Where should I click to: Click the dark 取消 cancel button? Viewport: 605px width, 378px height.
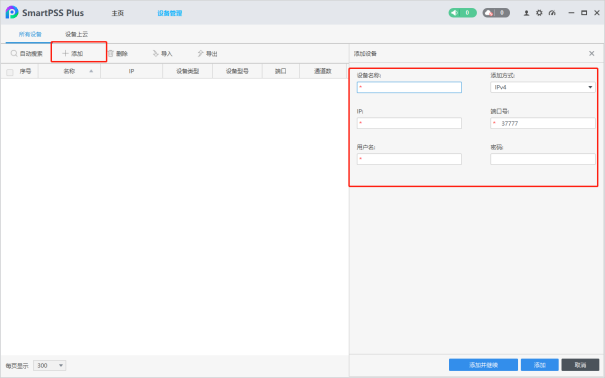coord(580,365)
